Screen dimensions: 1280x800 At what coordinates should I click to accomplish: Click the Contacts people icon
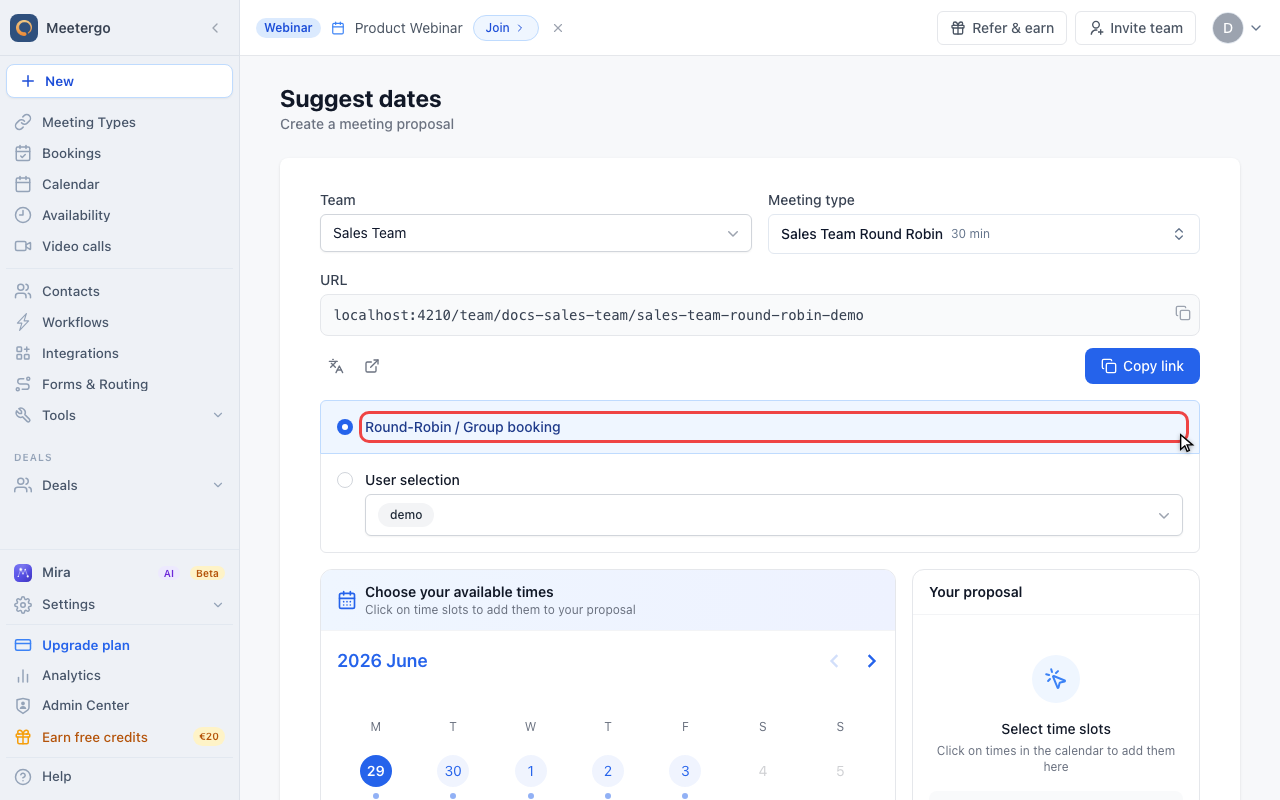[x=23, y=291]
